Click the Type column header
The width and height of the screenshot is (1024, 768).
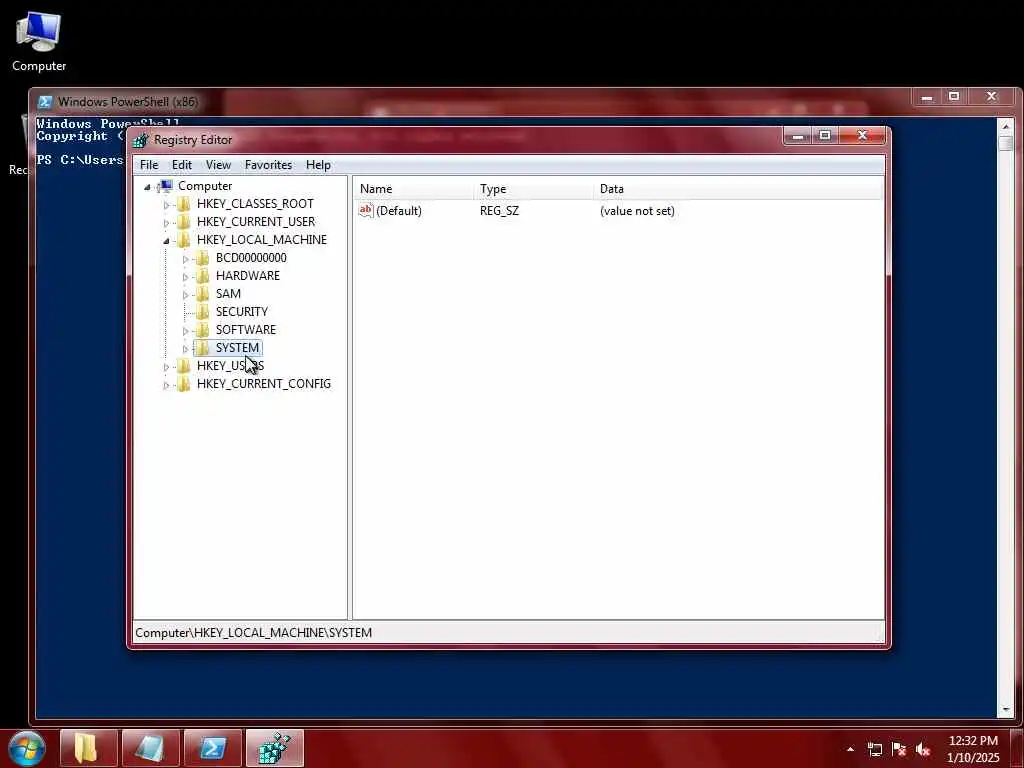click(x=533, y=189)
